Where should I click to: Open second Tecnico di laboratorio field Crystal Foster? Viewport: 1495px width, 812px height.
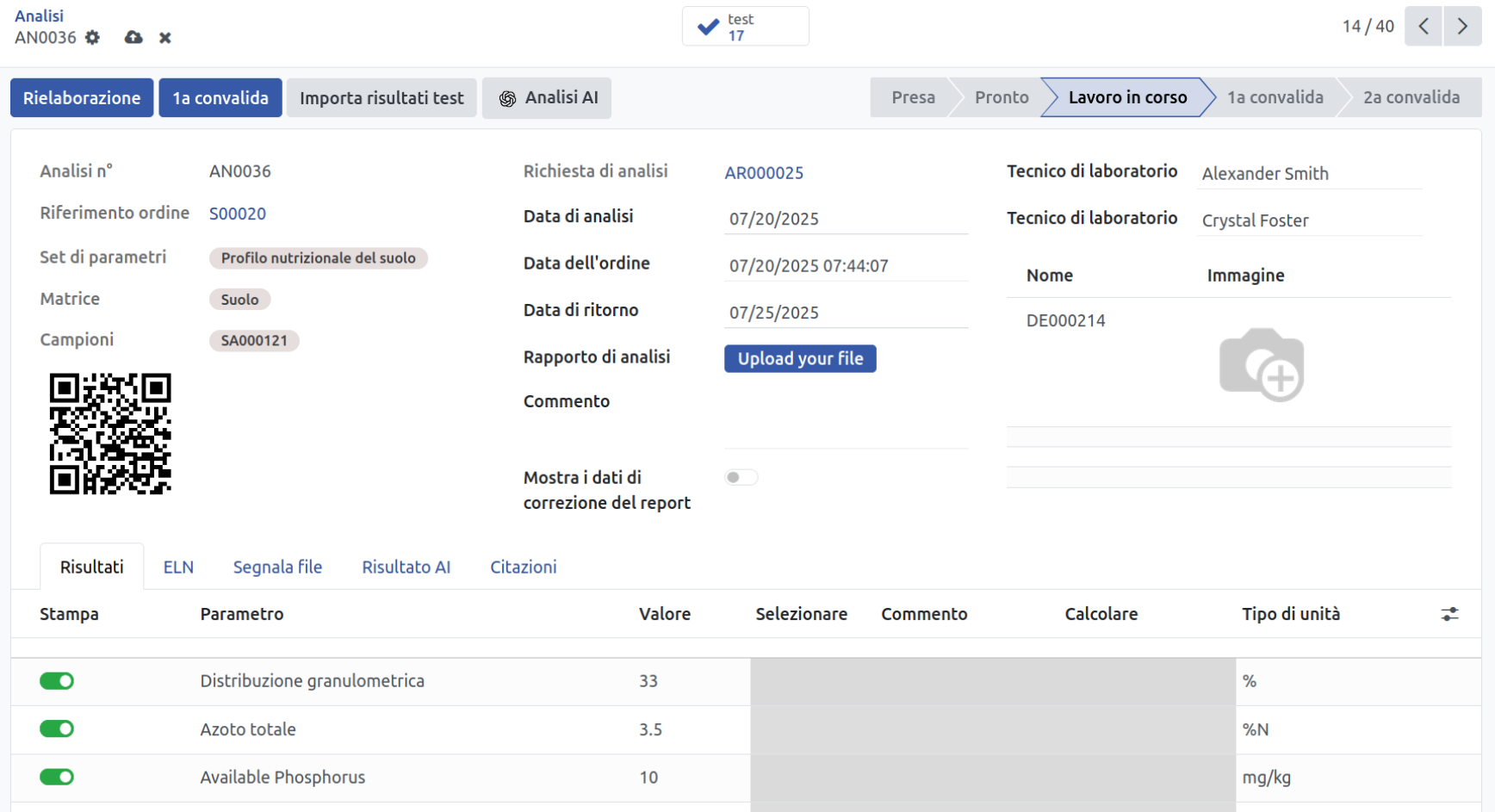(1309, 220)
